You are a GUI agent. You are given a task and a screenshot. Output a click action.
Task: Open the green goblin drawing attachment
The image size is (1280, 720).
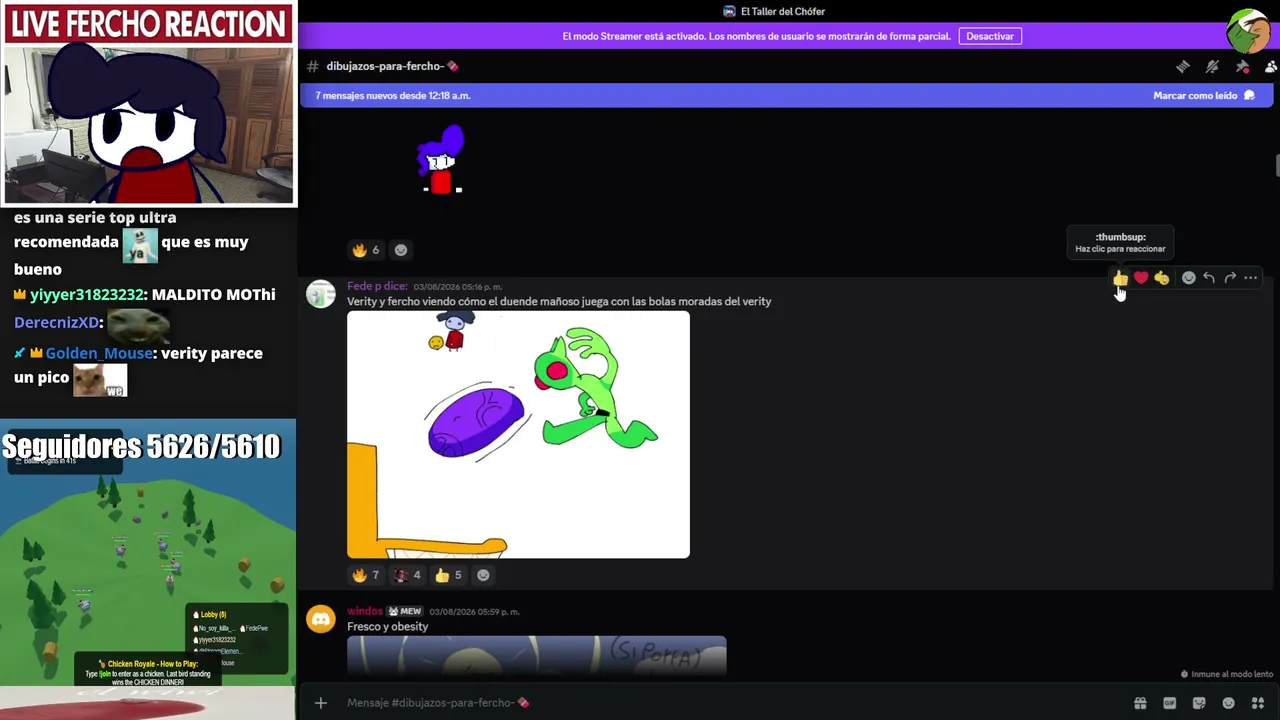tap(518, 434)
